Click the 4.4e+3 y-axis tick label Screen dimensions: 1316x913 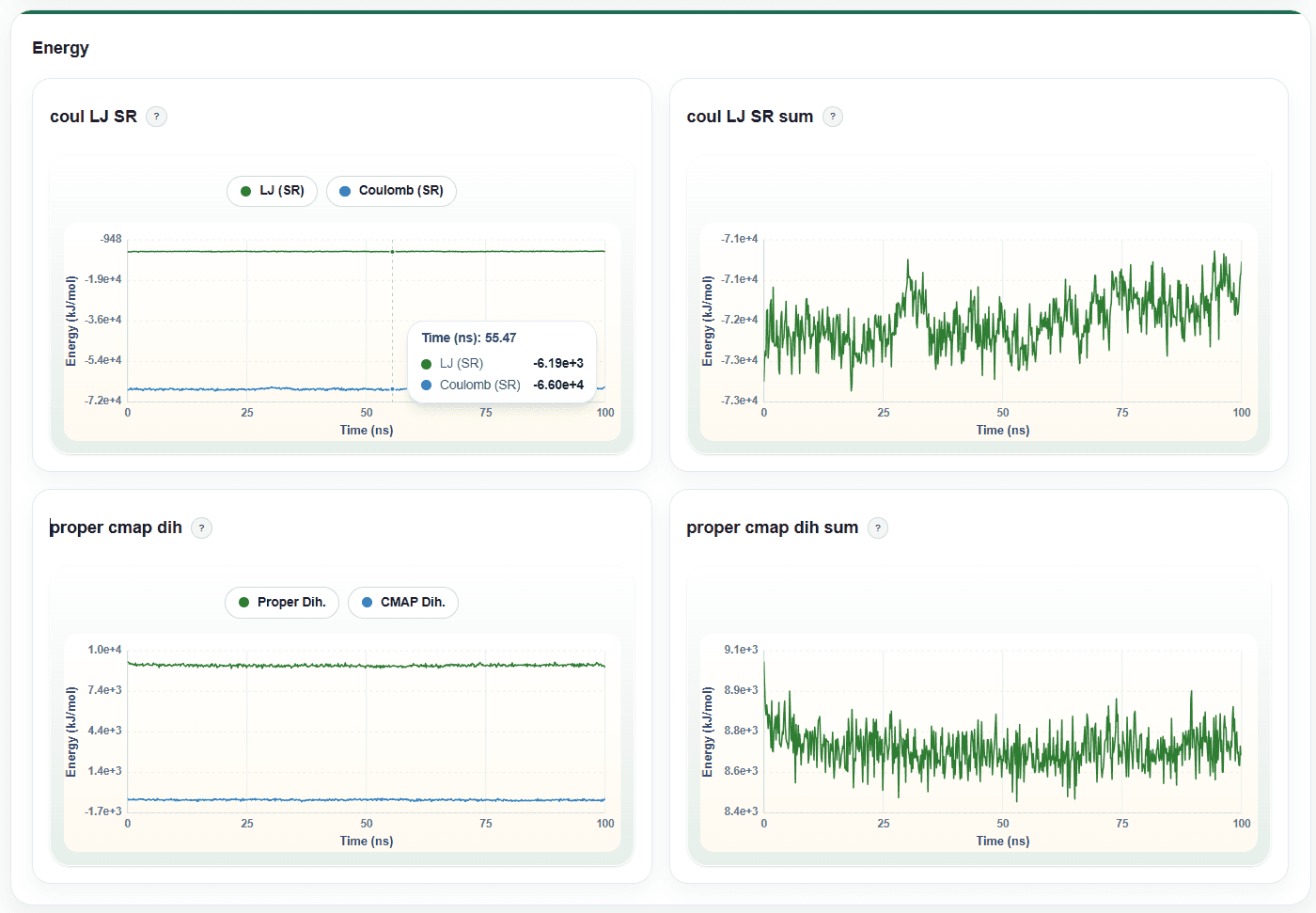[104, 731]
